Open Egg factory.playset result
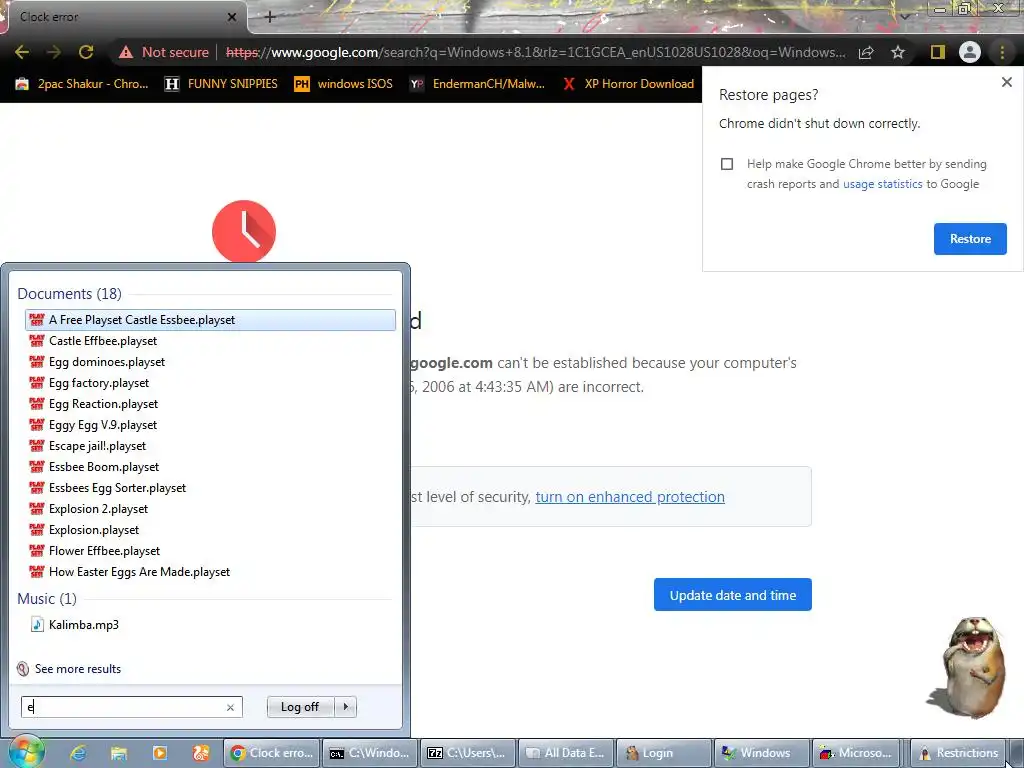The width and height of the screenshot is (1024, 768). coord(210,383)
